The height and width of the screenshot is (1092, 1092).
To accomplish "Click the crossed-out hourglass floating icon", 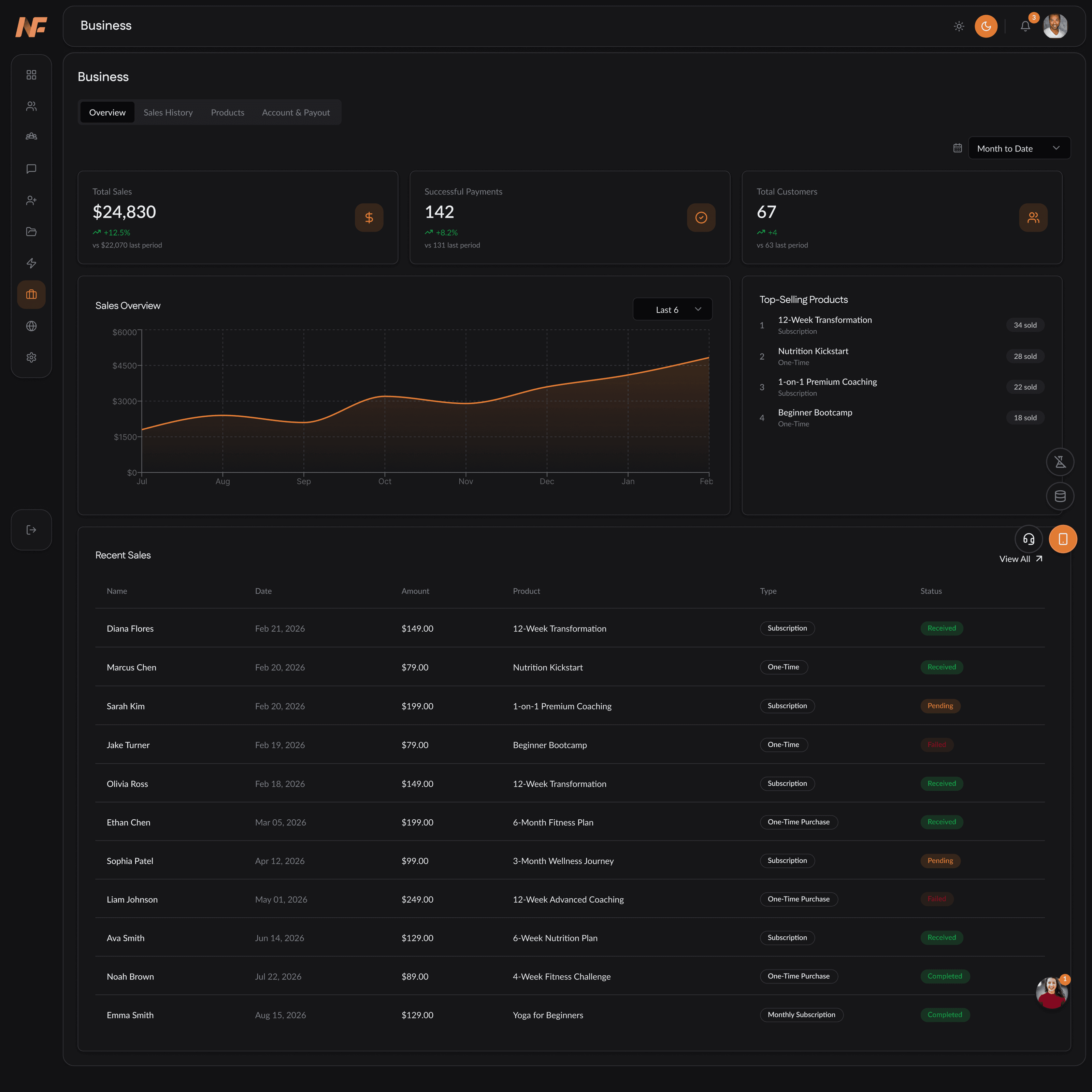I will click(1060, 462).
